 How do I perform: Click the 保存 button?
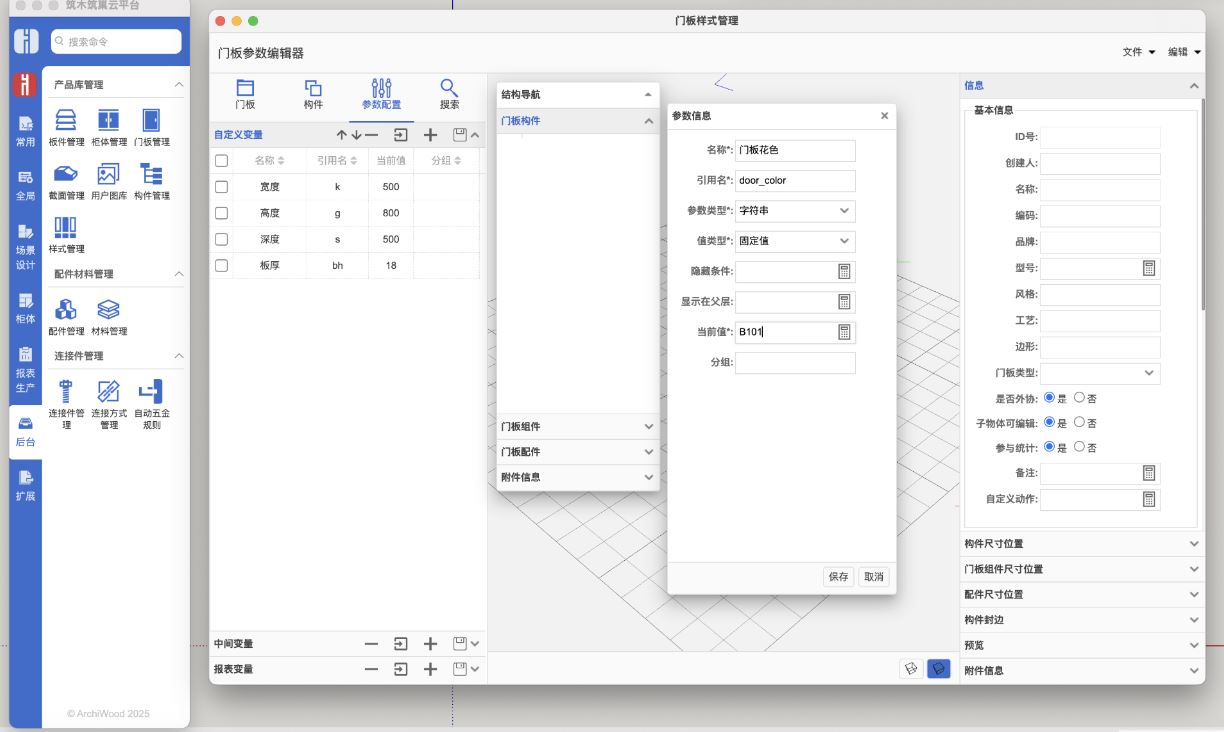(x=838, y=577)
